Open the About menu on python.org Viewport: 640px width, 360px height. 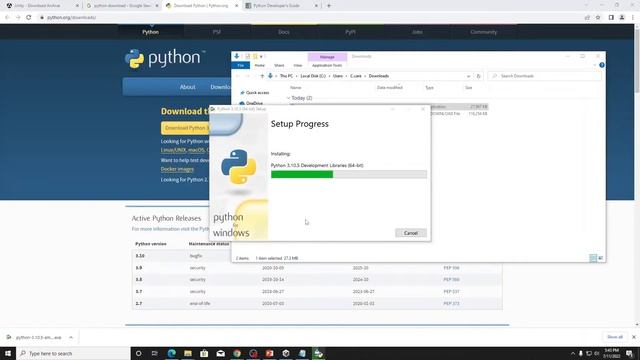pyautogui.click(x=187, y=87)
